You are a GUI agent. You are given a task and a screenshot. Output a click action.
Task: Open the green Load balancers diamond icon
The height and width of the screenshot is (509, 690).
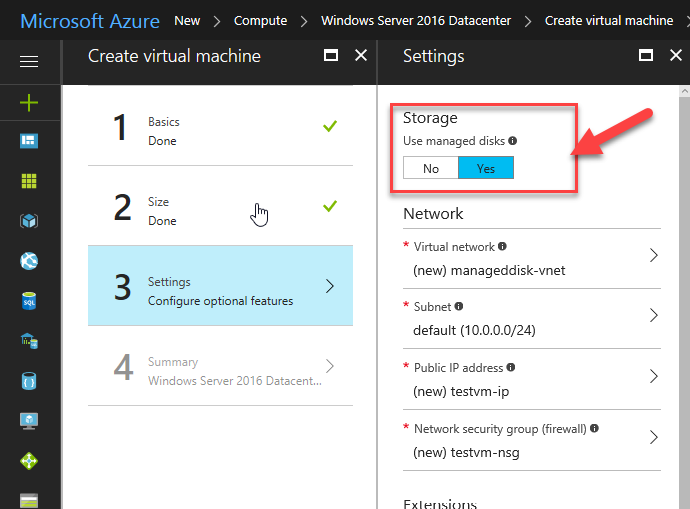[29, 461]
